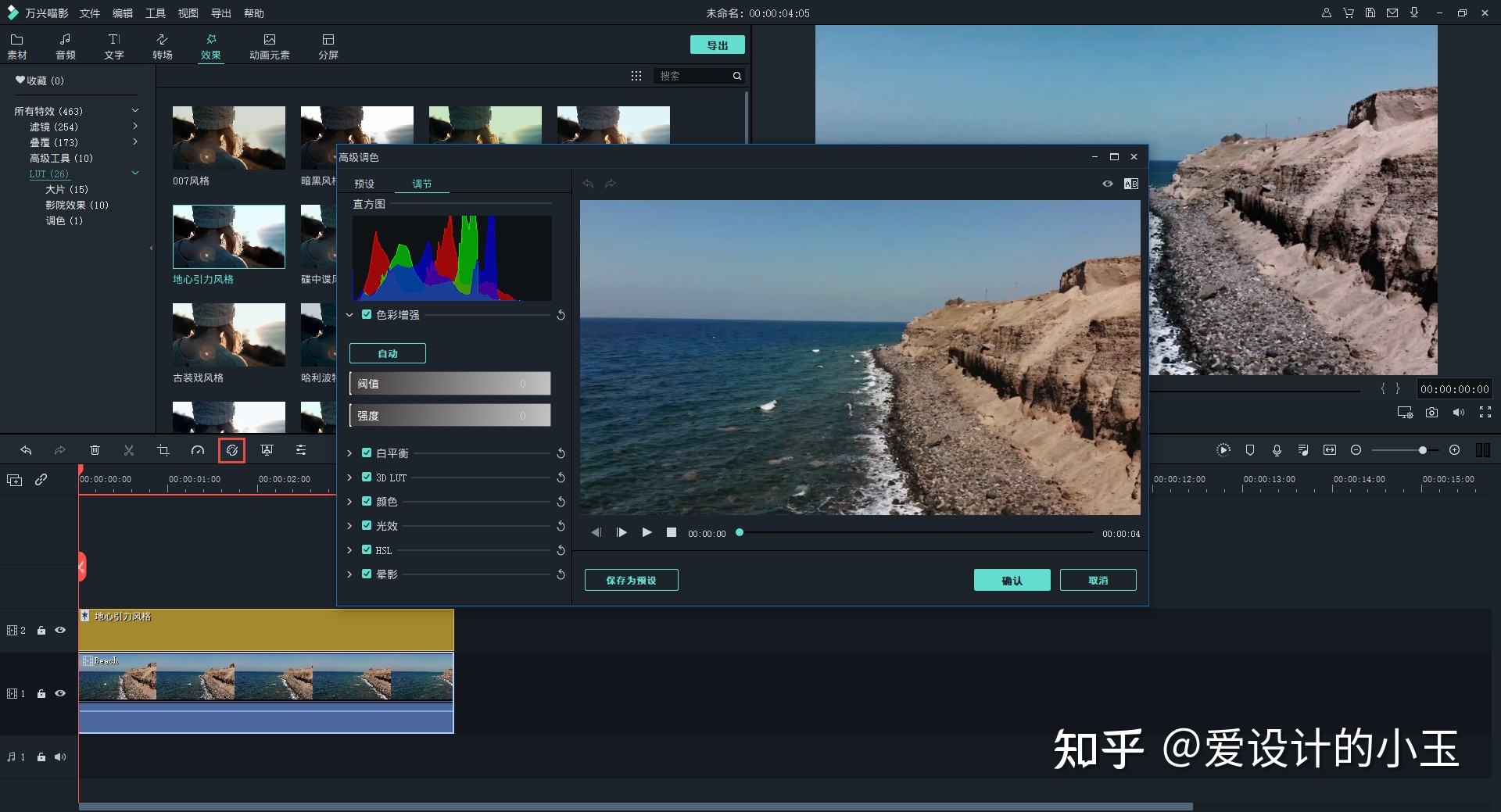
Task: Click the 保存为预设 button
Action: click(631, 580)
